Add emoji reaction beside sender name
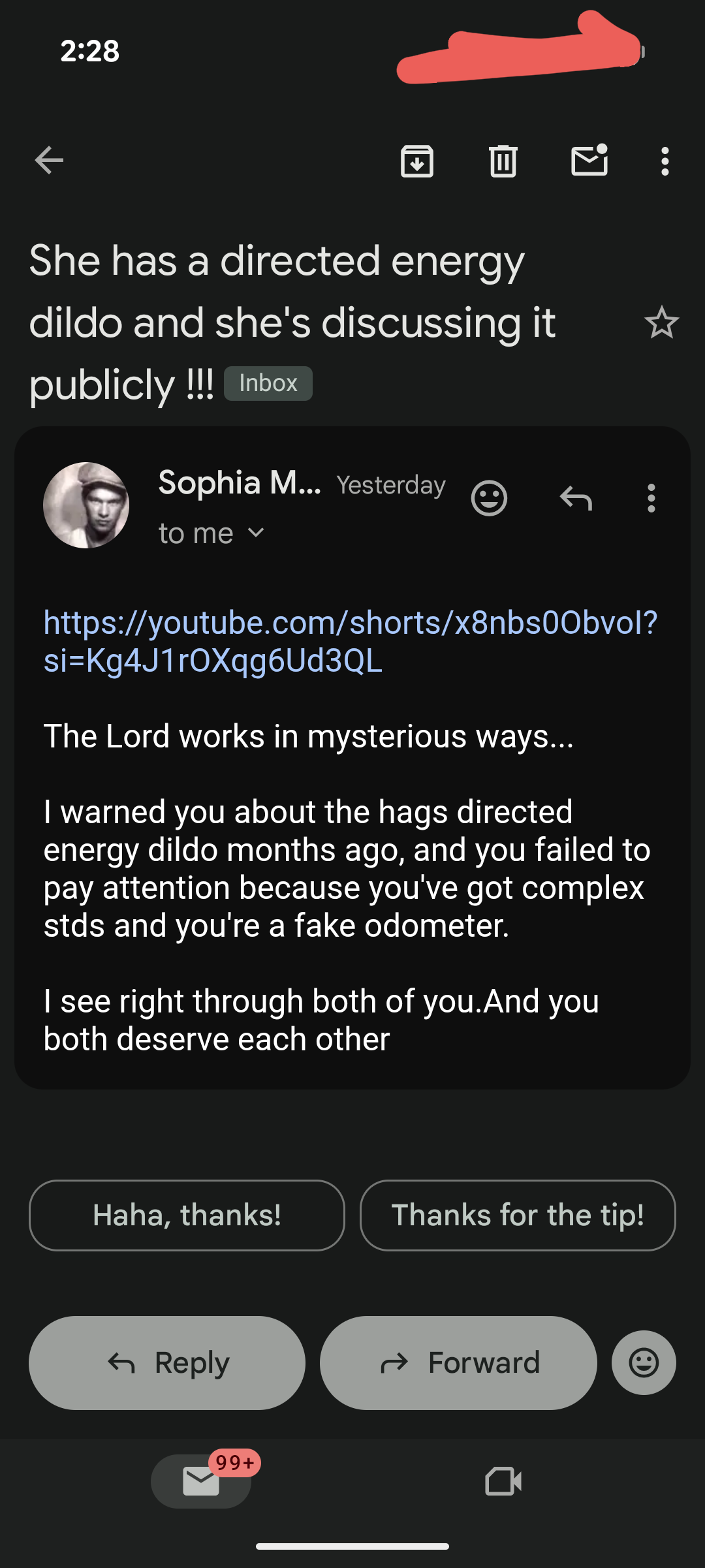705x1568 pixels. pos(489,499)
